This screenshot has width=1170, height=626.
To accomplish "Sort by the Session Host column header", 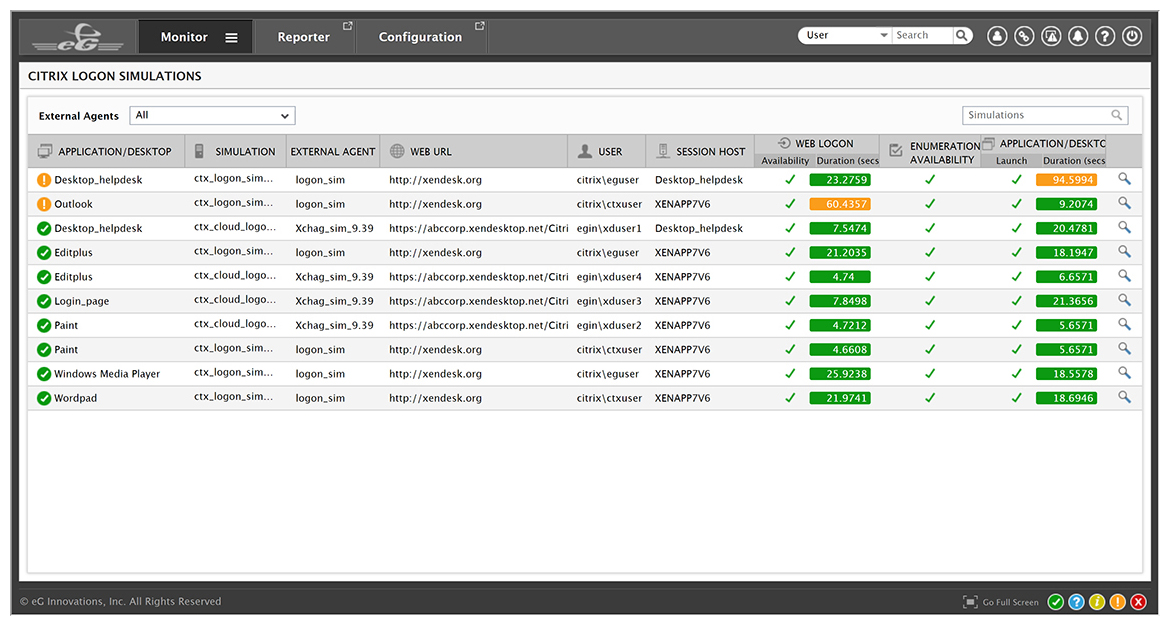I will [700, 151].
